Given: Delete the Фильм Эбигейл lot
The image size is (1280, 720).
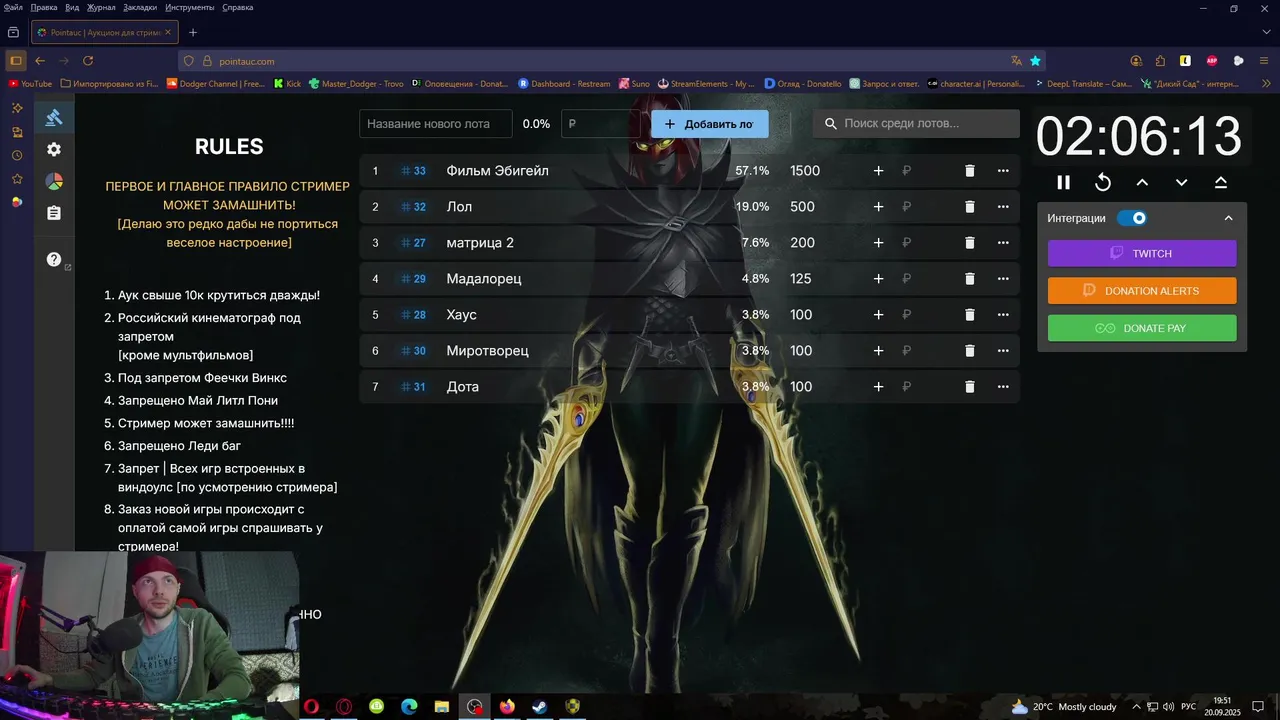Looking at the screenshot, I should point(969,171).
